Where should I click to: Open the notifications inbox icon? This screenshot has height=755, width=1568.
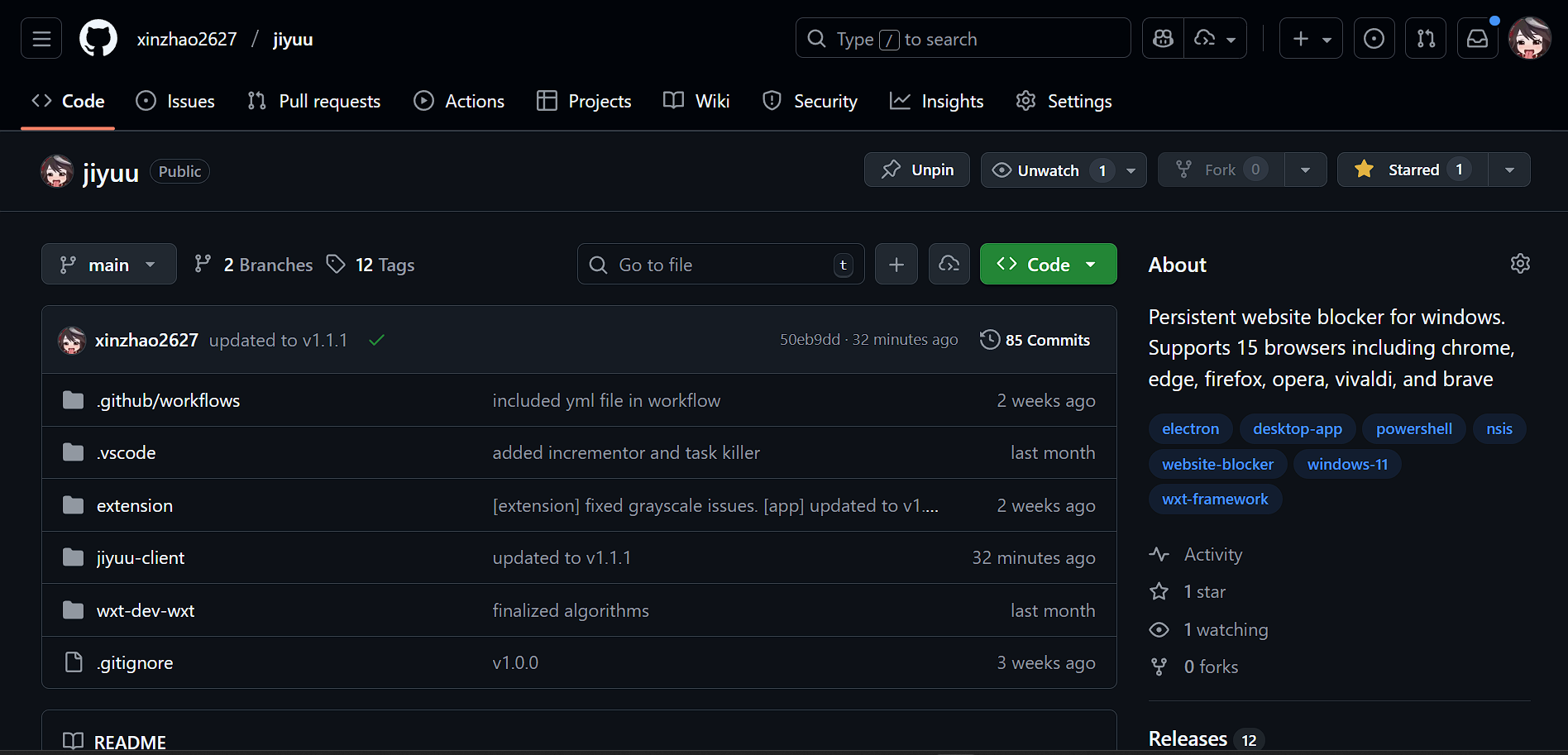pos(1477,39)
